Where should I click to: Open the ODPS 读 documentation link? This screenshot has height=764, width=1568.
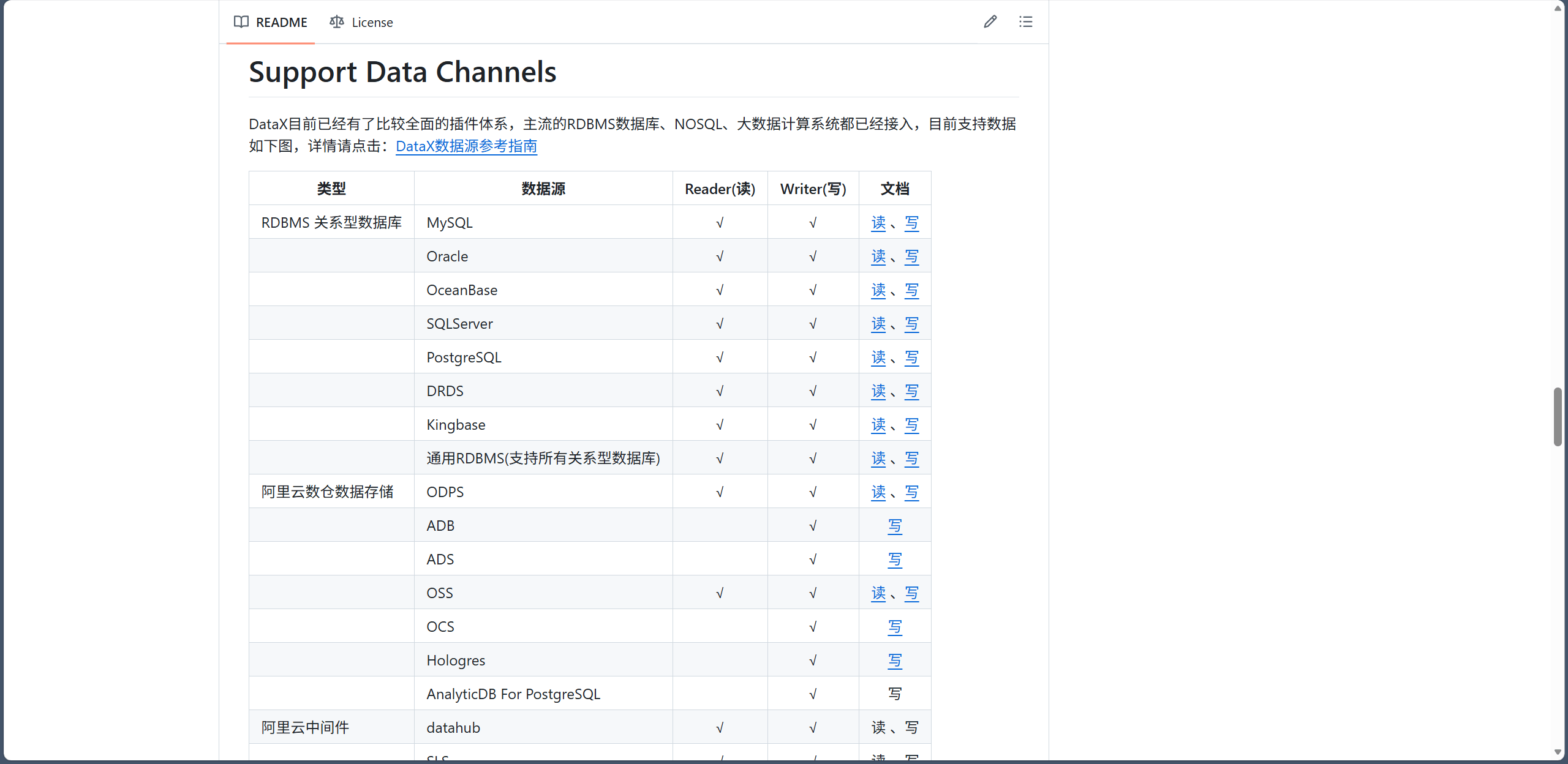coord(878,492)
